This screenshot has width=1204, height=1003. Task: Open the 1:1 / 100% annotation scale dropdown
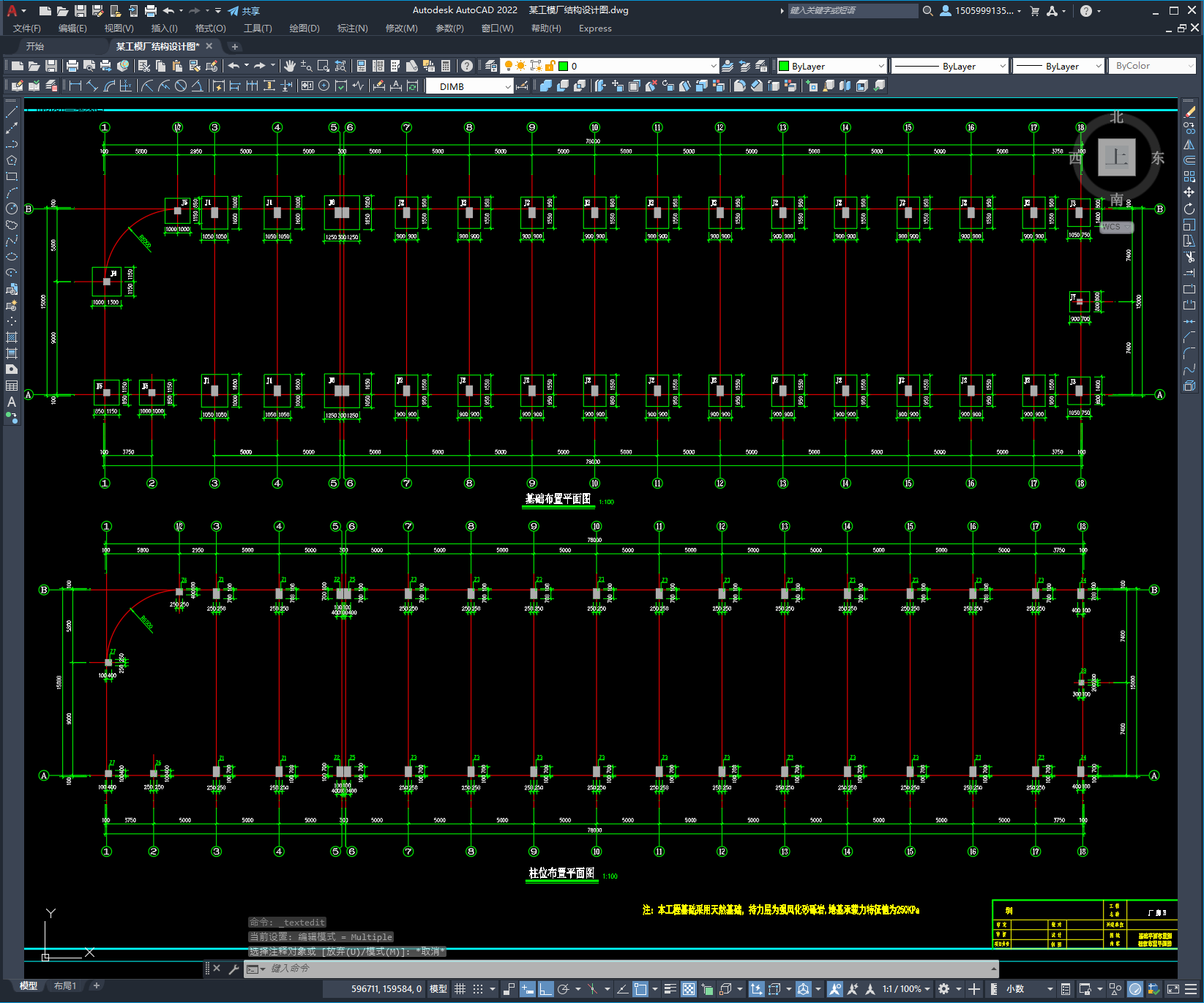point(906,989)
